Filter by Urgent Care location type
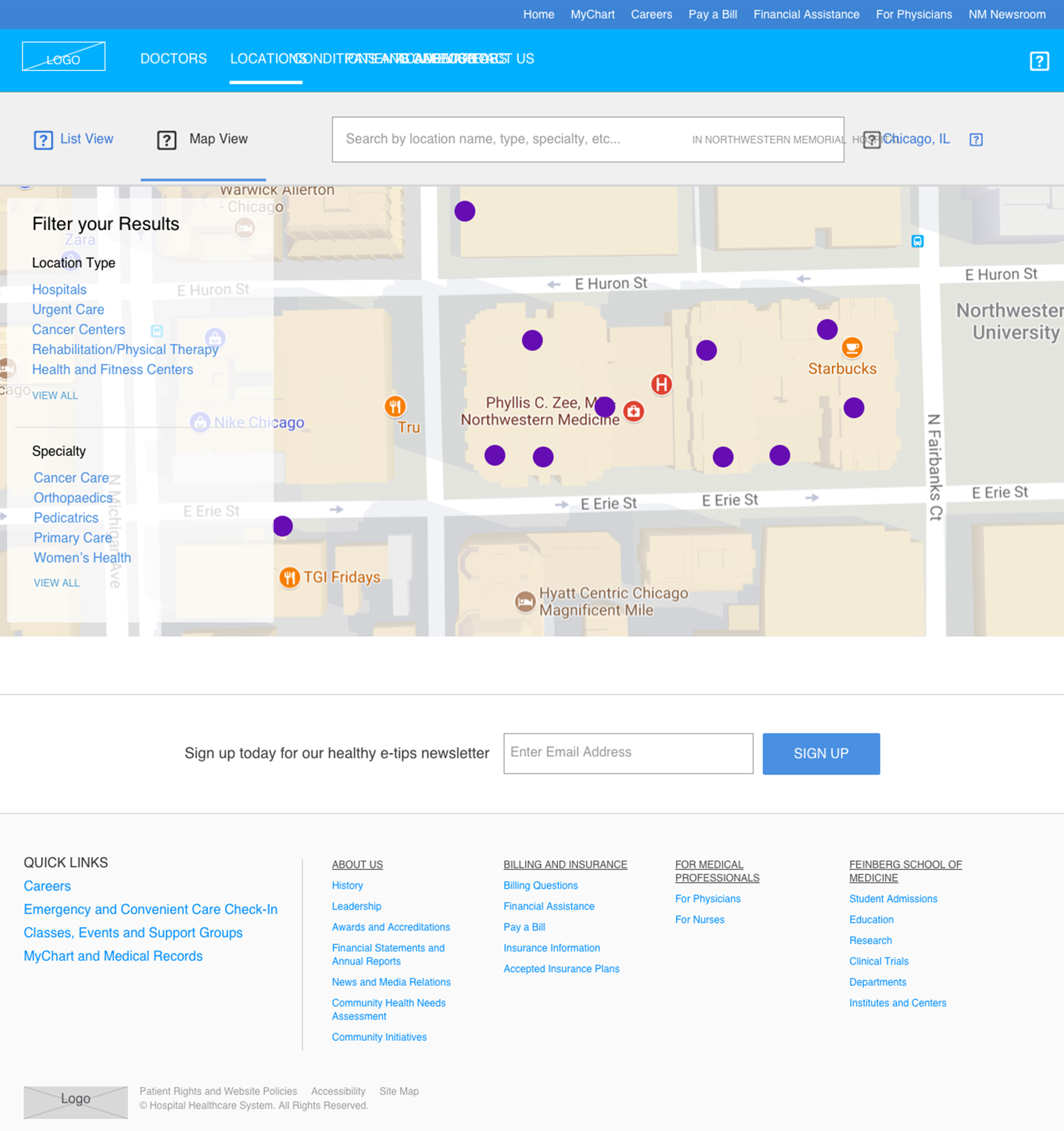 (x=68, y=309)
